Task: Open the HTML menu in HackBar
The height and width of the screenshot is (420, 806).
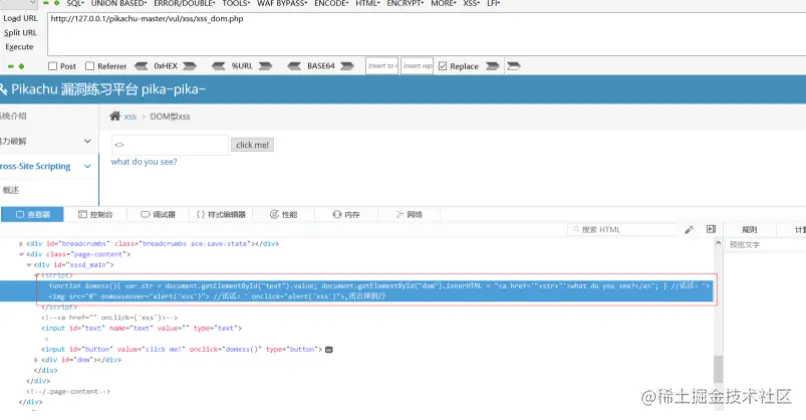Action: click(368, 4)
